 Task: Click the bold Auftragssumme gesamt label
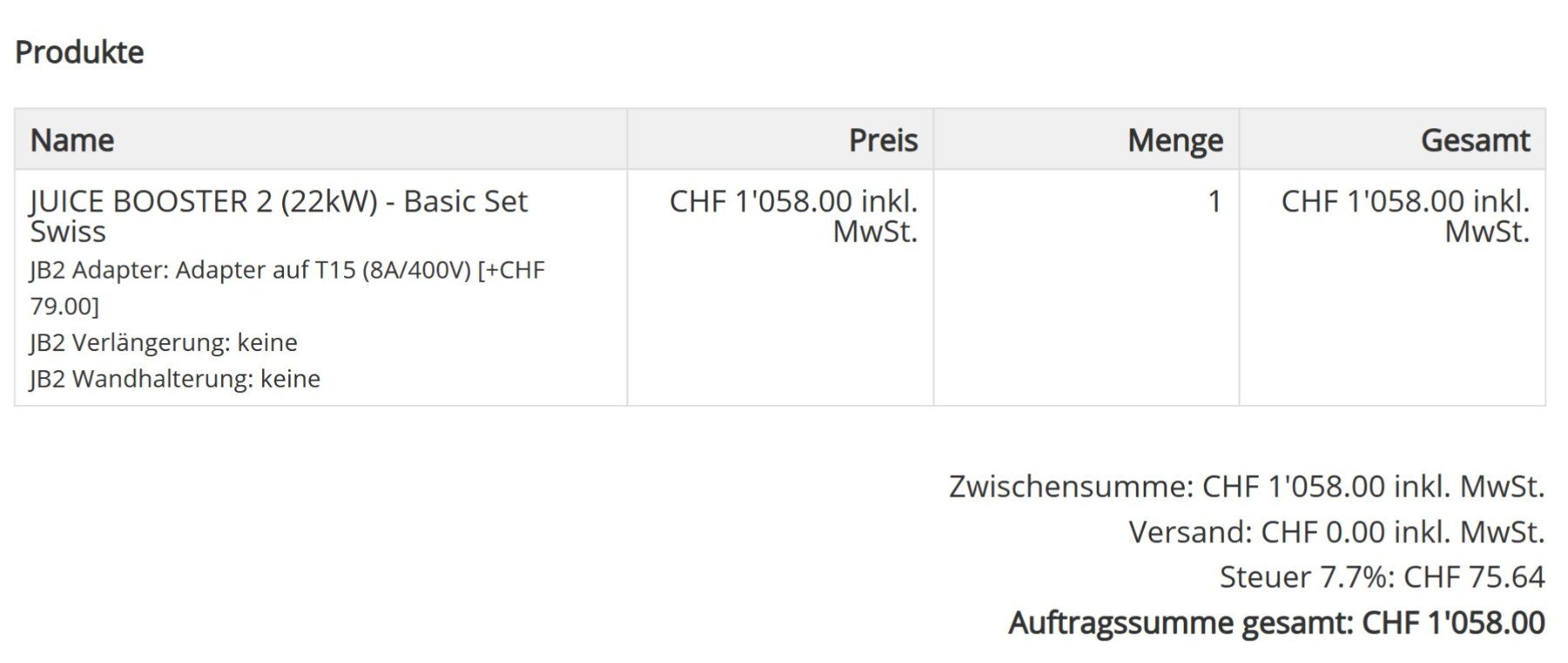(x=1180, y=623)
